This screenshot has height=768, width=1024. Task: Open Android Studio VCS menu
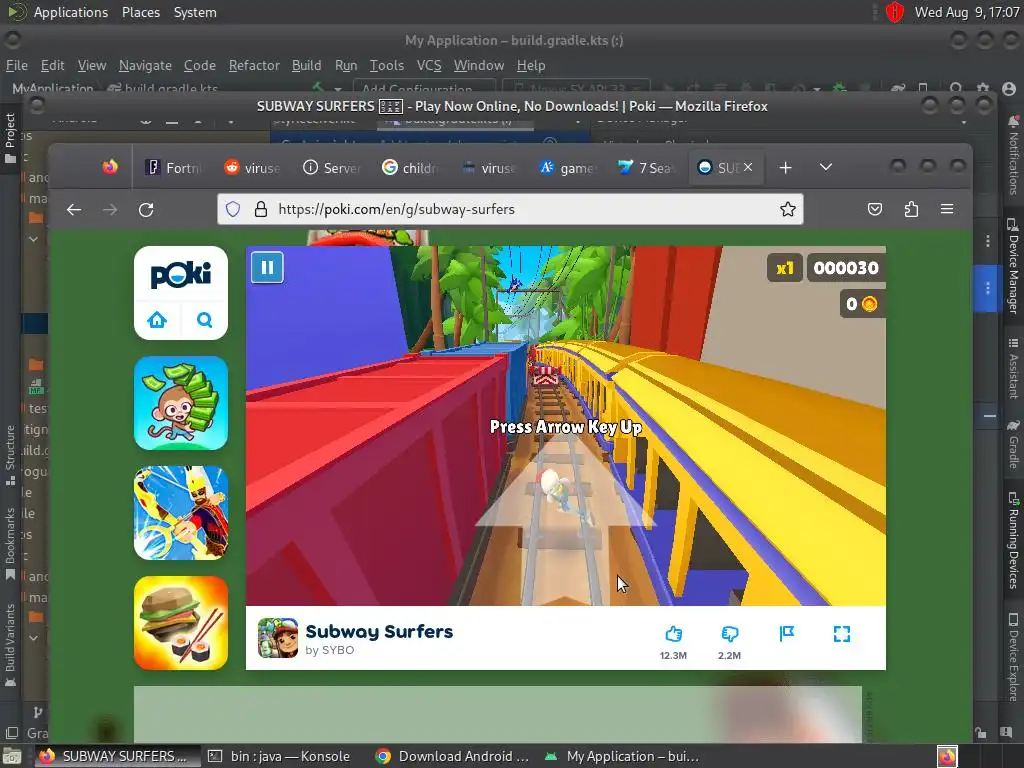click(x=429, y=65)
